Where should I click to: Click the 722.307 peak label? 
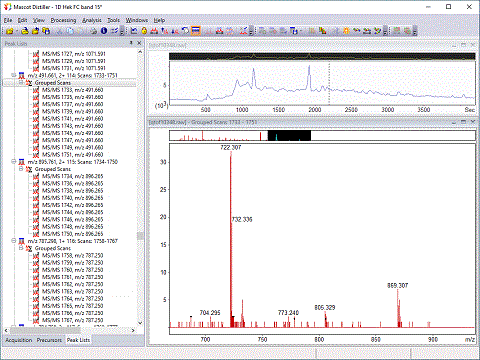(231, 147)
